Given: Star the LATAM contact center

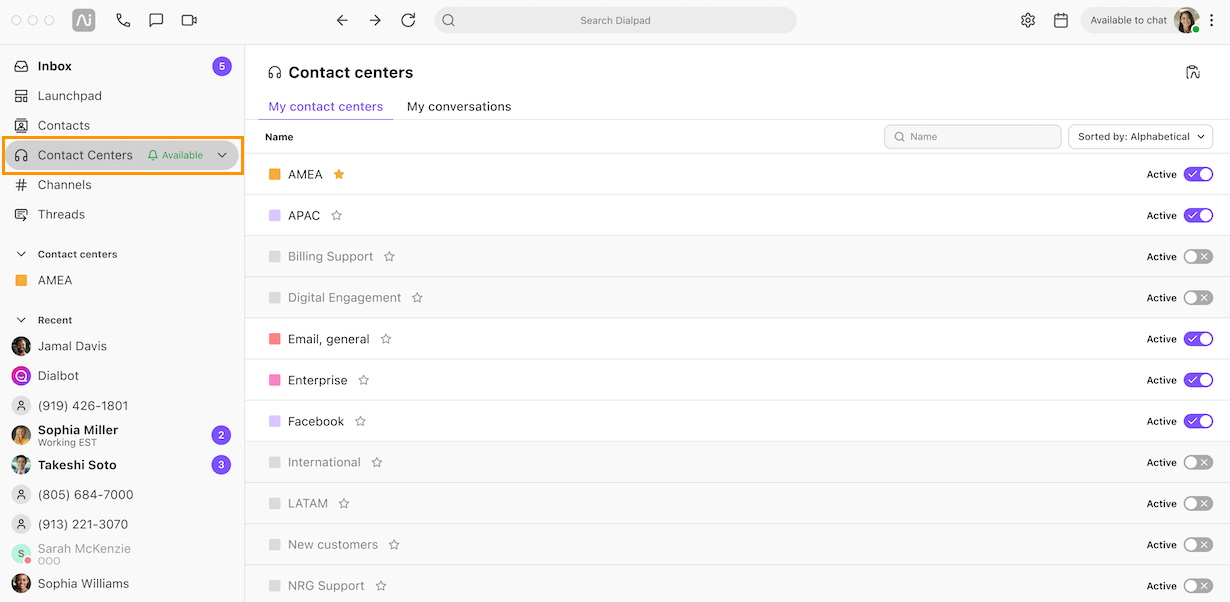Looking at the screenshot, I should (x=344, y=504).
